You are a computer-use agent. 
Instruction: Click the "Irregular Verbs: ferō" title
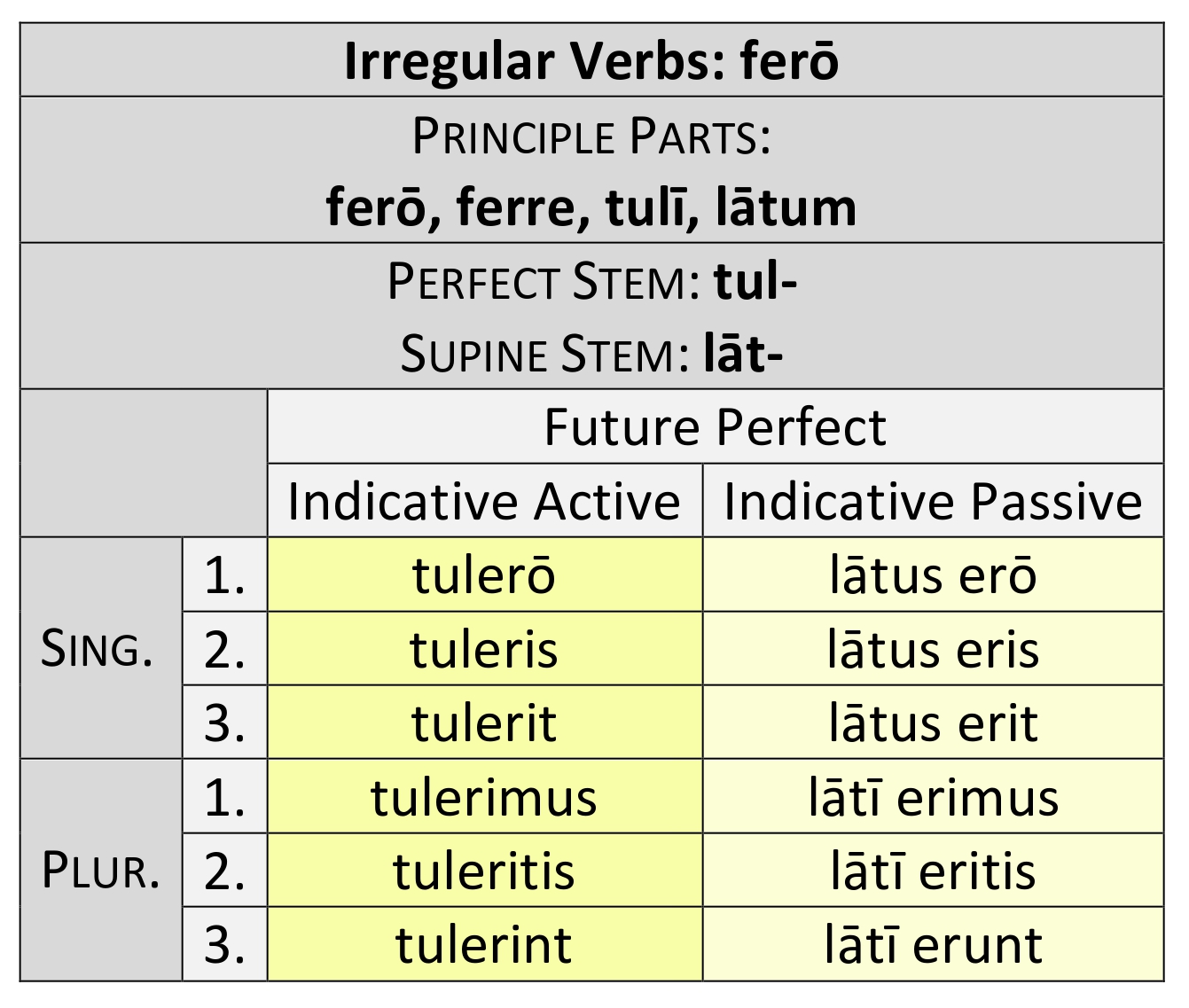click(591, 61)
